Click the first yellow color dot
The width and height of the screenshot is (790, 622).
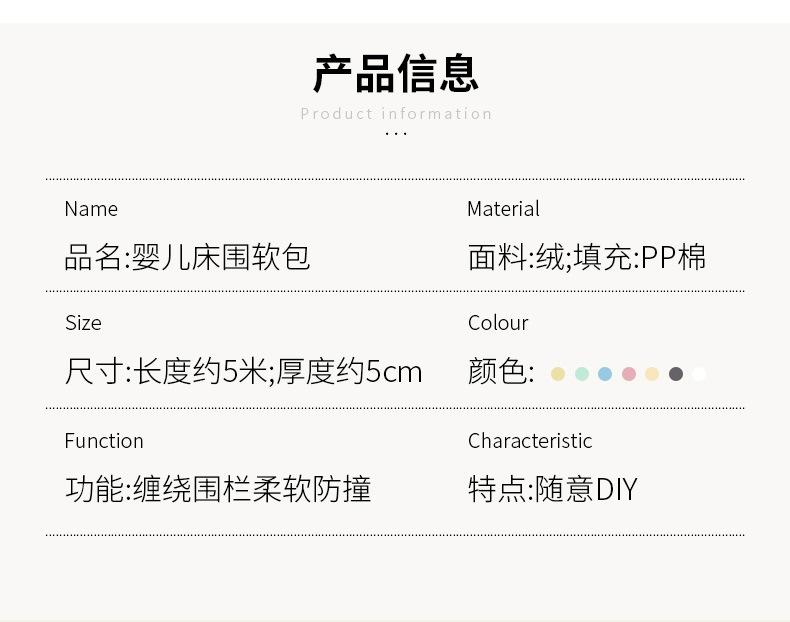(558, 374)
